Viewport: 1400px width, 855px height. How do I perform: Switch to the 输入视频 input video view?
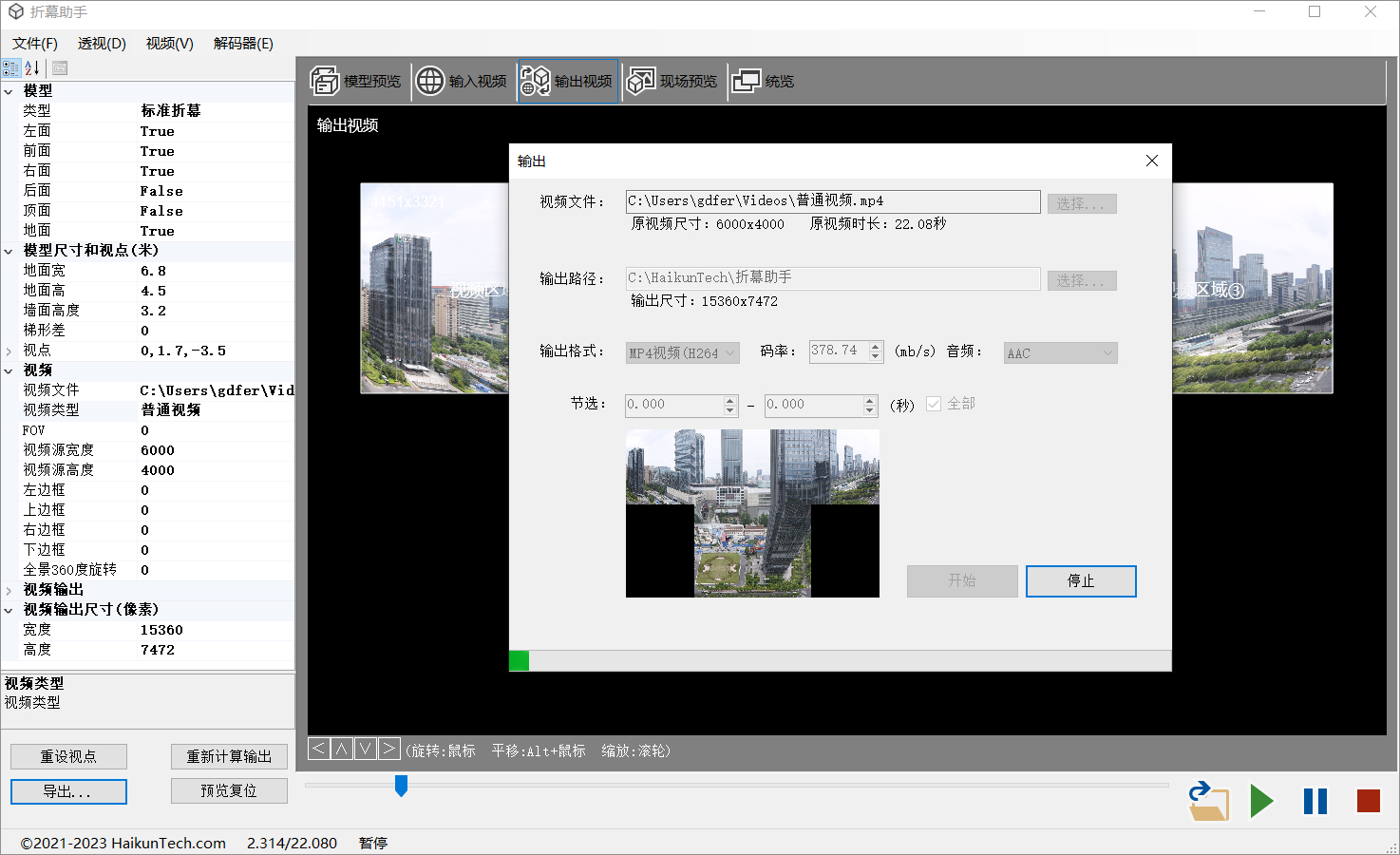pyautogui.click(x=463, y=82)
